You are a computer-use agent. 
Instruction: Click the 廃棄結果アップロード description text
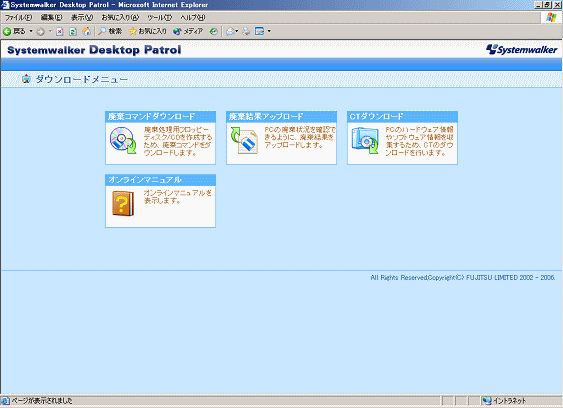pos(299,137)
